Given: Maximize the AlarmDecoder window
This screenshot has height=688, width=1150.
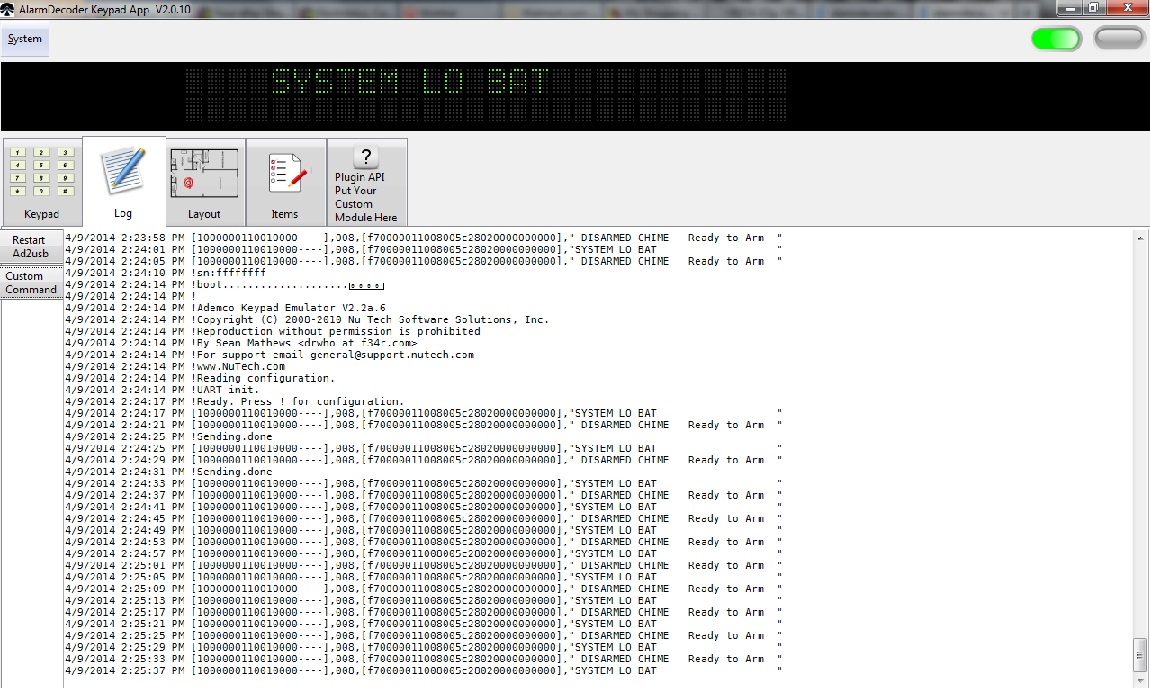Looking at the screenshot, I should point(1094,7).
